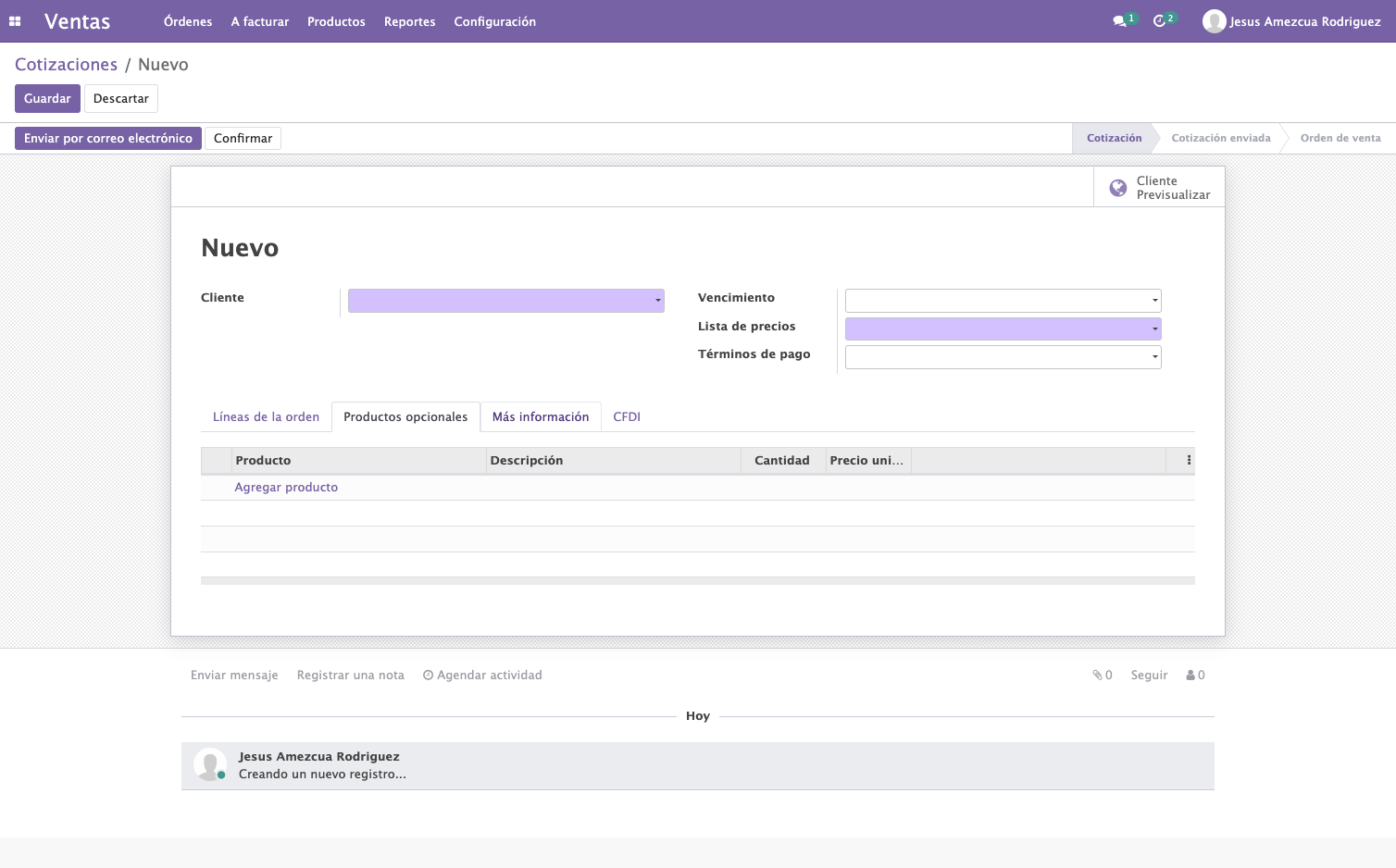Click the Agregar producto link
Screen dimensions: 1396x868
pos(286,488)
